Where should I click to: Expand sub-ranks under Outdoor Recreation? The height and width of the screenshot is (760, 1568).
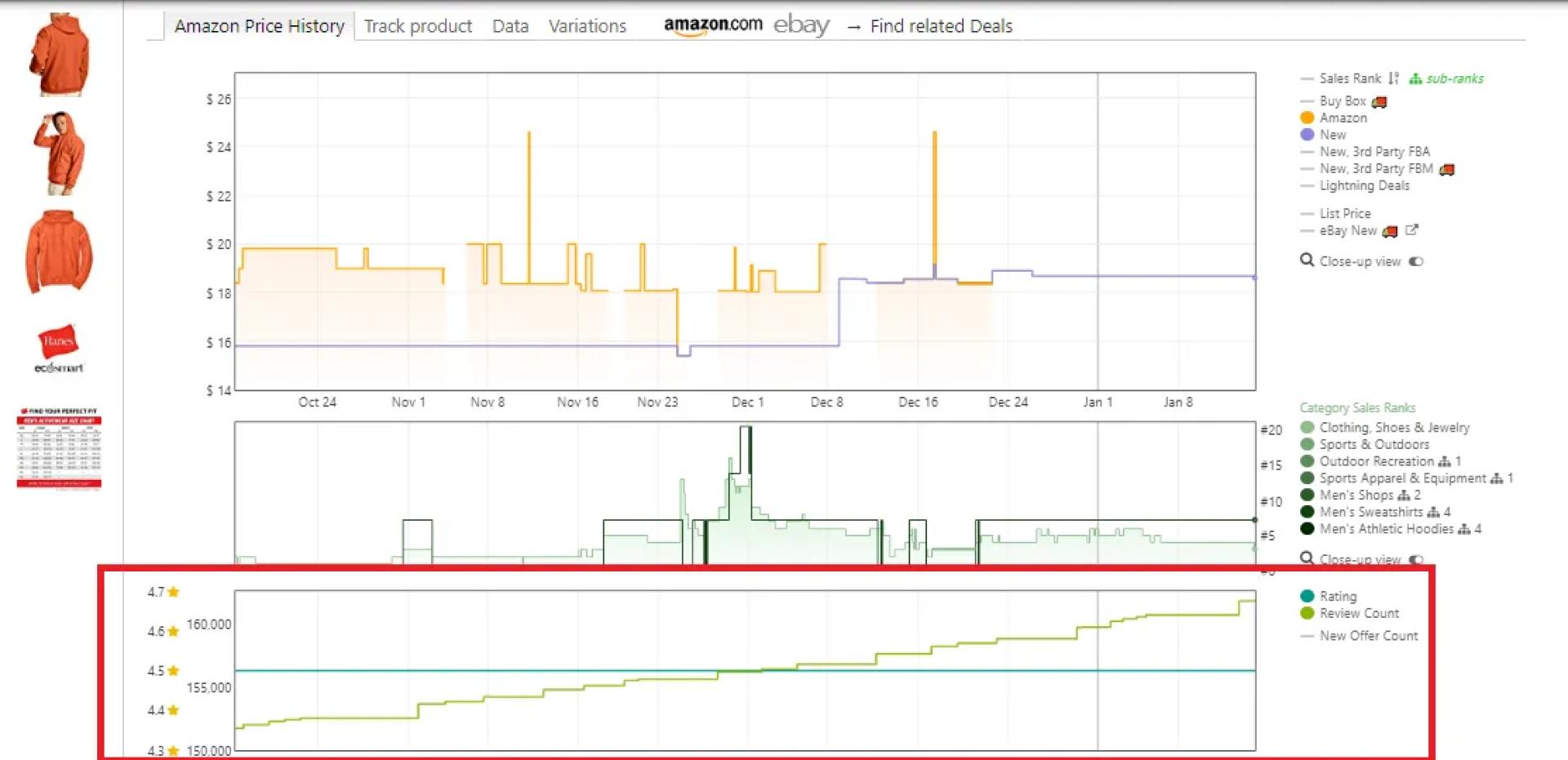[x=1444, y=461]
